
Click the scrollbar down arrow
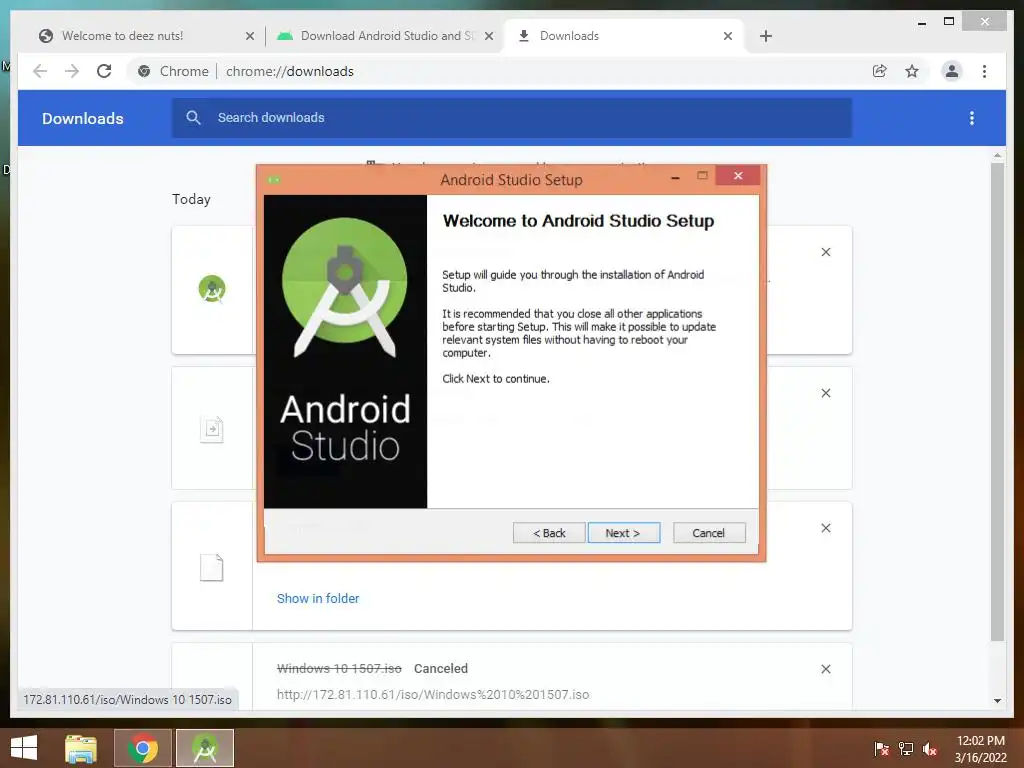coord(997,701)
